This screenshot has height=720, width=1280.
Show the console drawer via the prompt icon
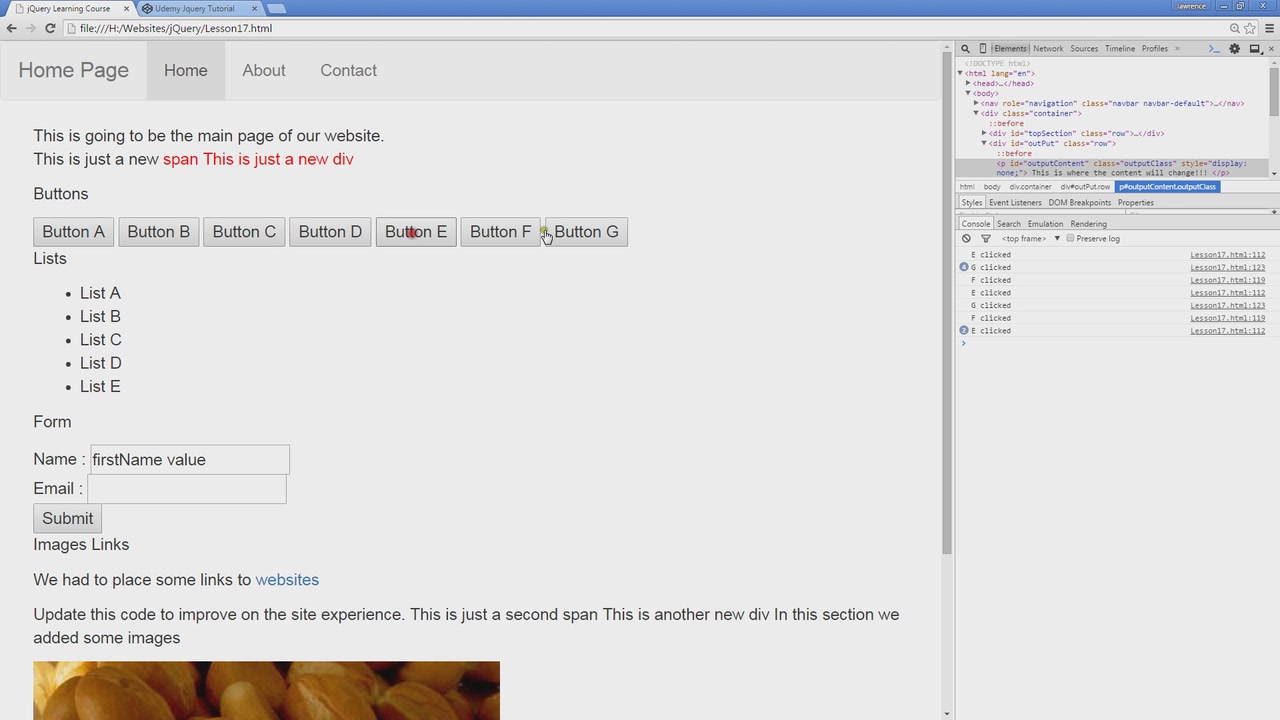coord(1214,48)
